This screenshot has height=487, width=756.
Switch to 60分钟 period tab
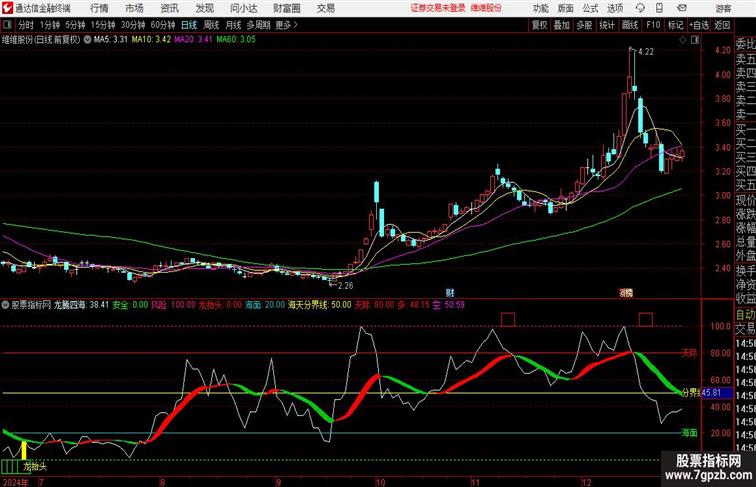pos(162,25)
